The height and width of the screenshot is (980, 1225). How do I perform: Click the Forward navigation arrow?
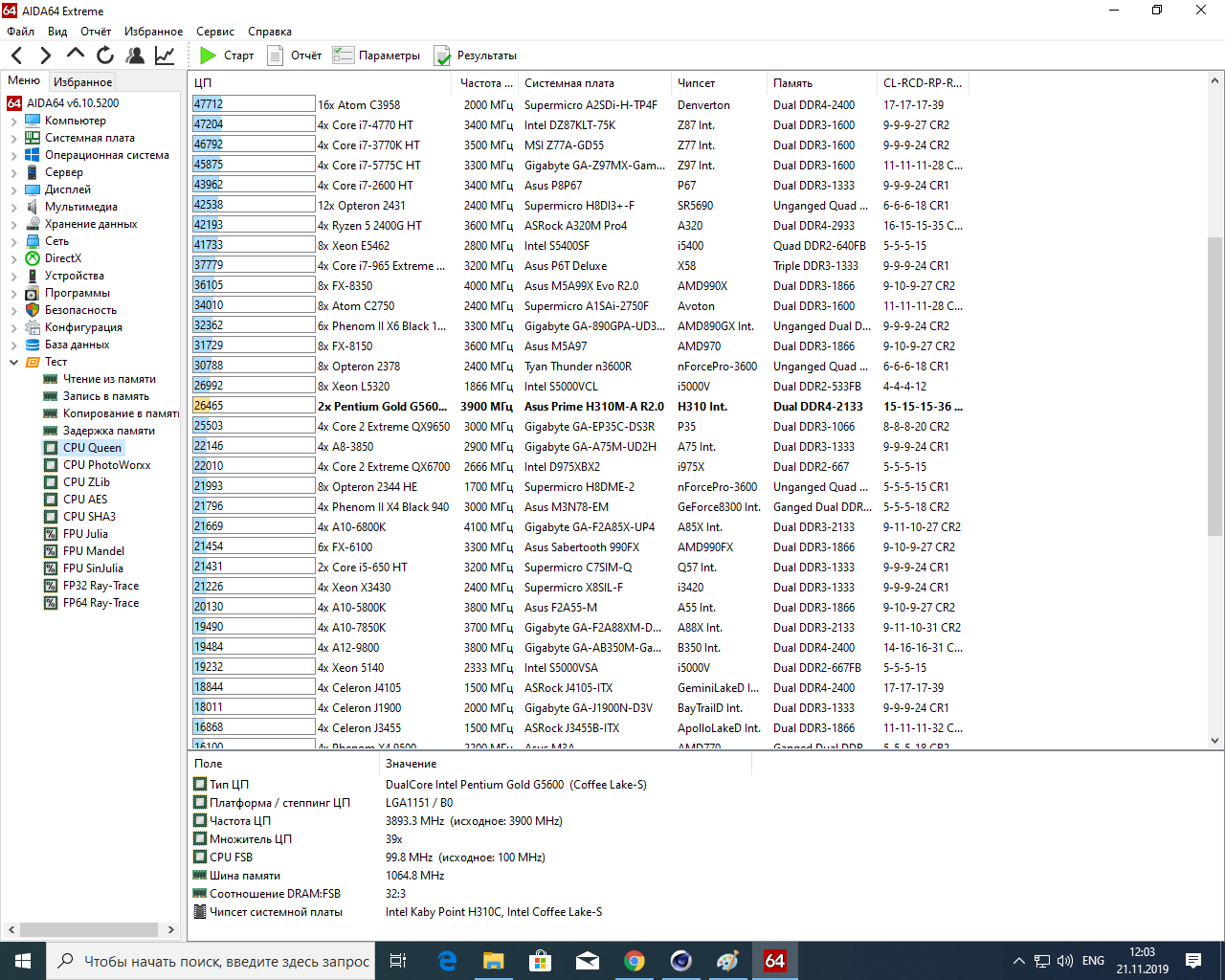click(45, 56)
